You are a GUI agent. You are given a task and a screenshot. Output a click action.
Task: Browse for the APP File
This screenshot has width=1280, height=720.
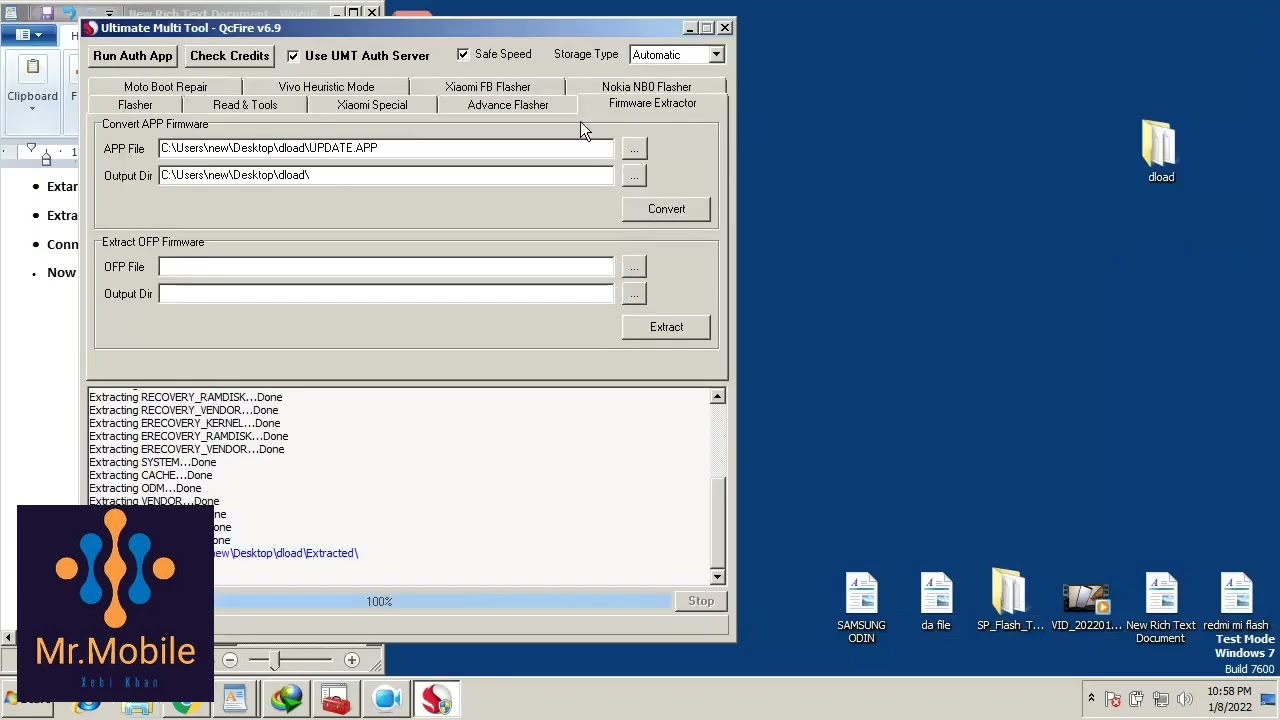(x=634, y=149)
